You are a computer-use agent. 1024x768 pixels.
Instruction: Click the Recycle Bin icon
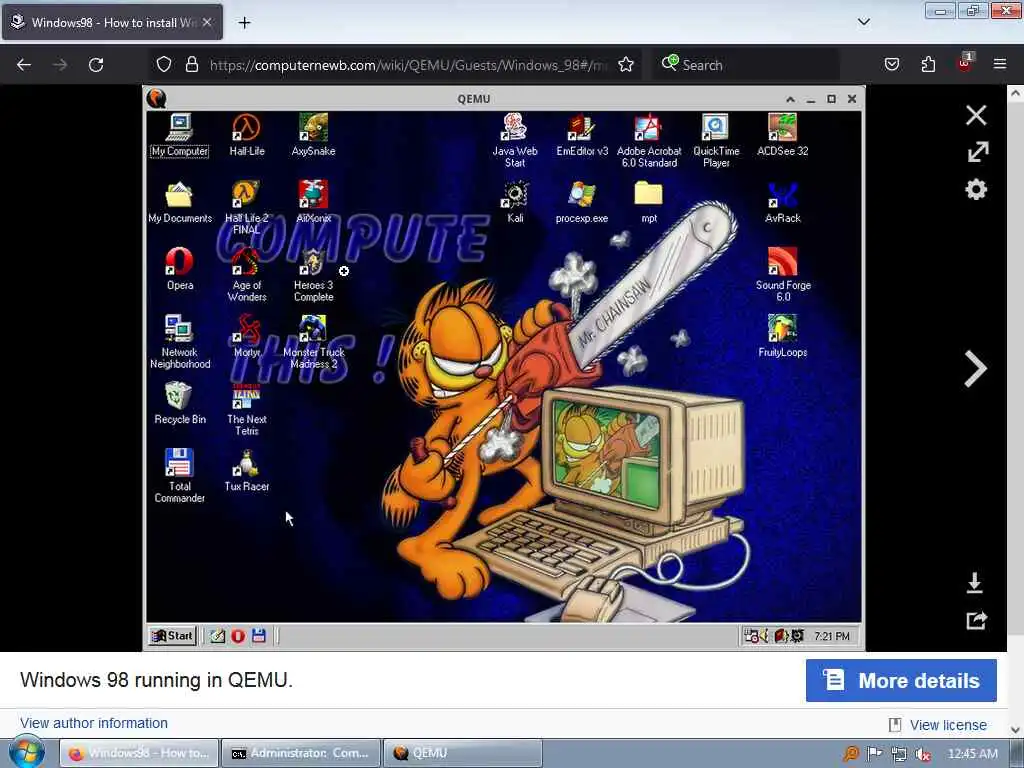(180, 404)
